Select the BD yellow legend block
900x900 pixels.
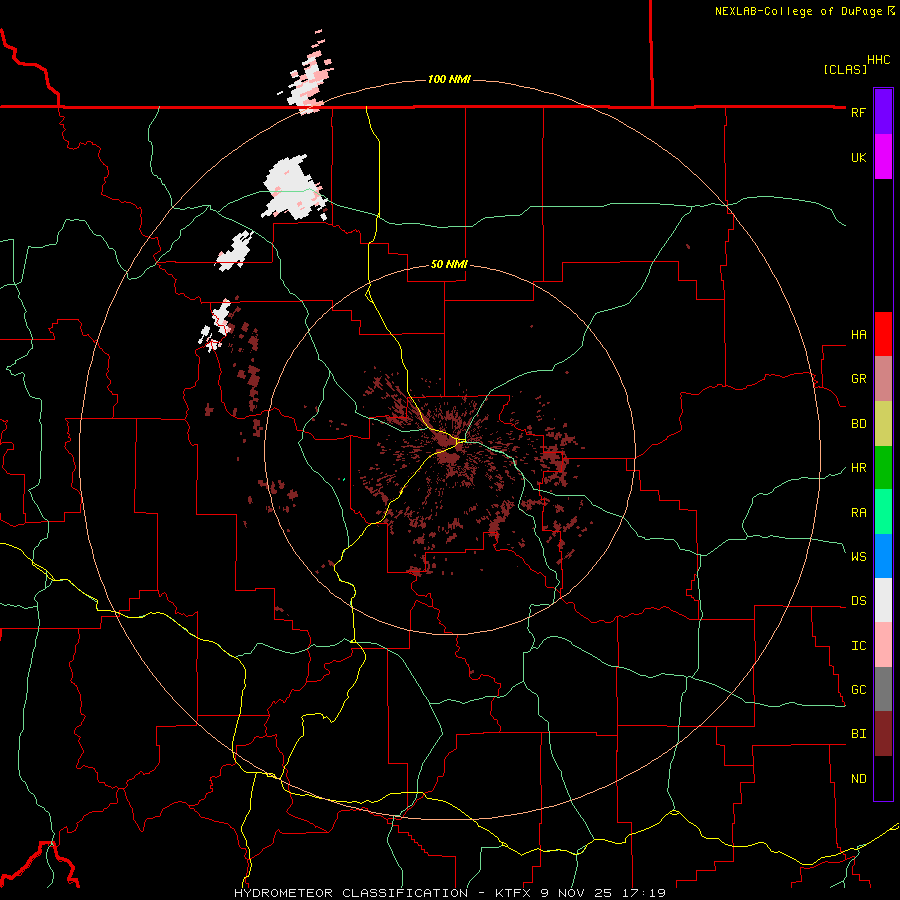883,423
